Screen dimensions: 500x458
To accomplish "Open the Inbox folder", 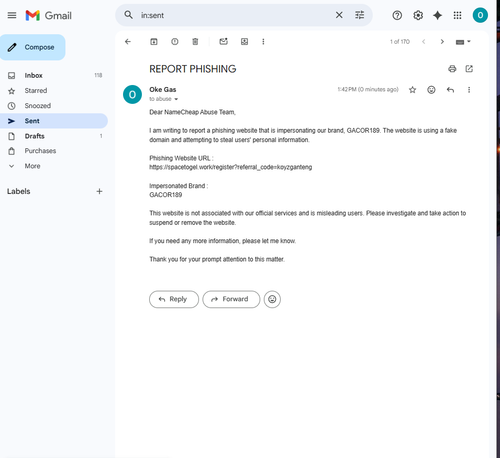I will click(x=53, y=75).
